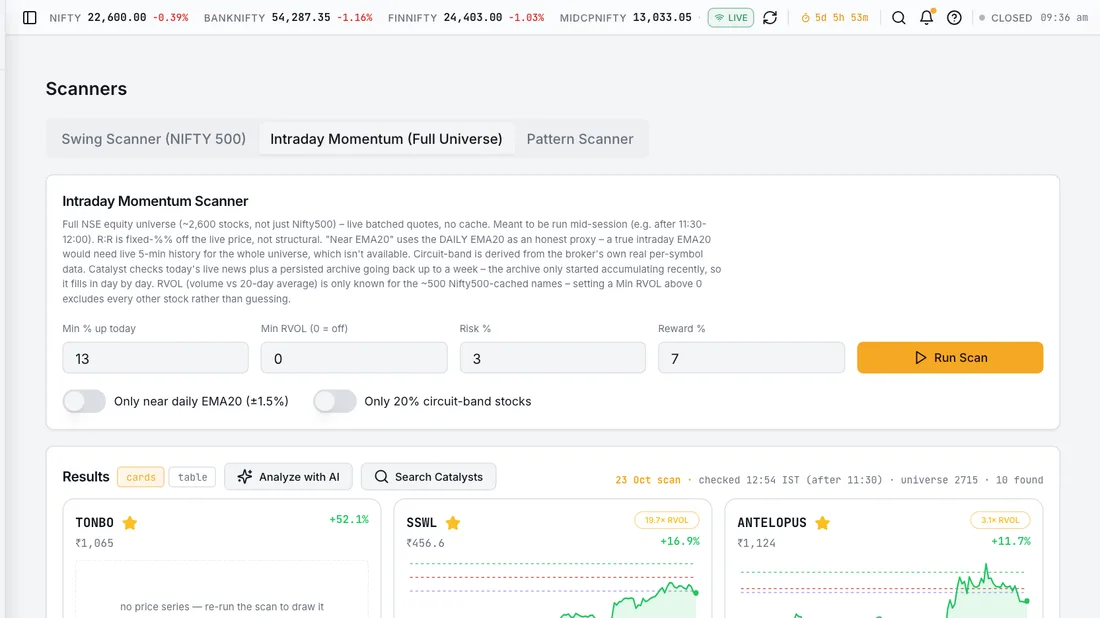Screen dimensions: 1100x618
Task: Click the LIVE connection badge
Action: [730, 18]
